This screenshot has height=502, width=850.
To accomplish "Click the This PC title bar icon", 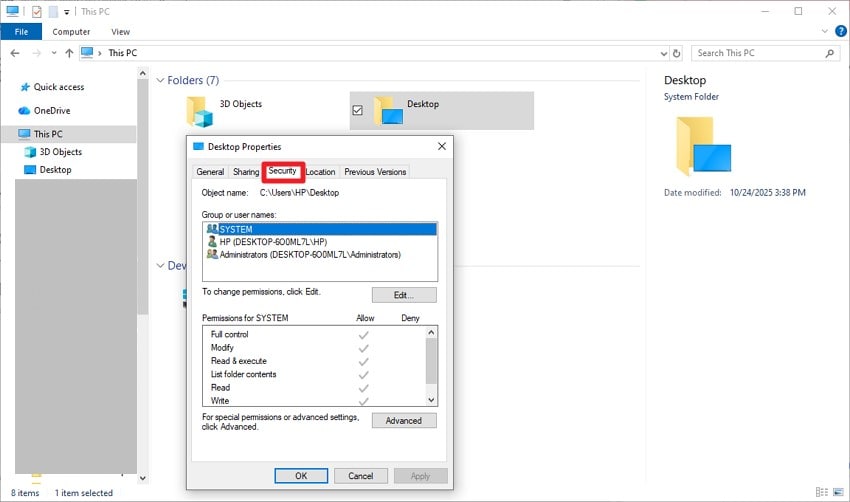I will pos(12,11).
